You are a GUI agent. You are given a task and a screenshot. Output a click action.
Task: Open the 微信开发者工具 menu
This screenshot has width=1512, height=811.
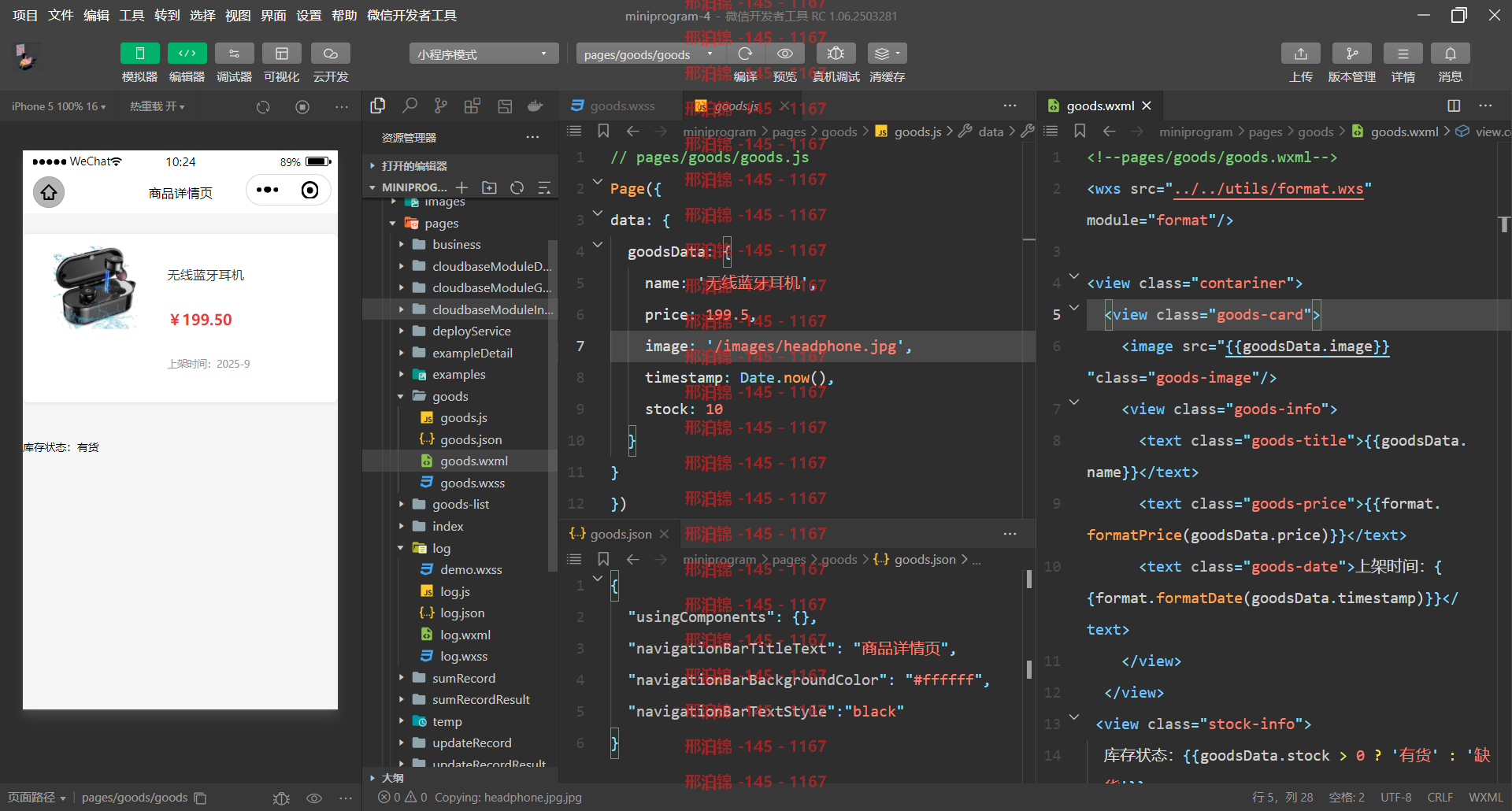tap(412, 15)
